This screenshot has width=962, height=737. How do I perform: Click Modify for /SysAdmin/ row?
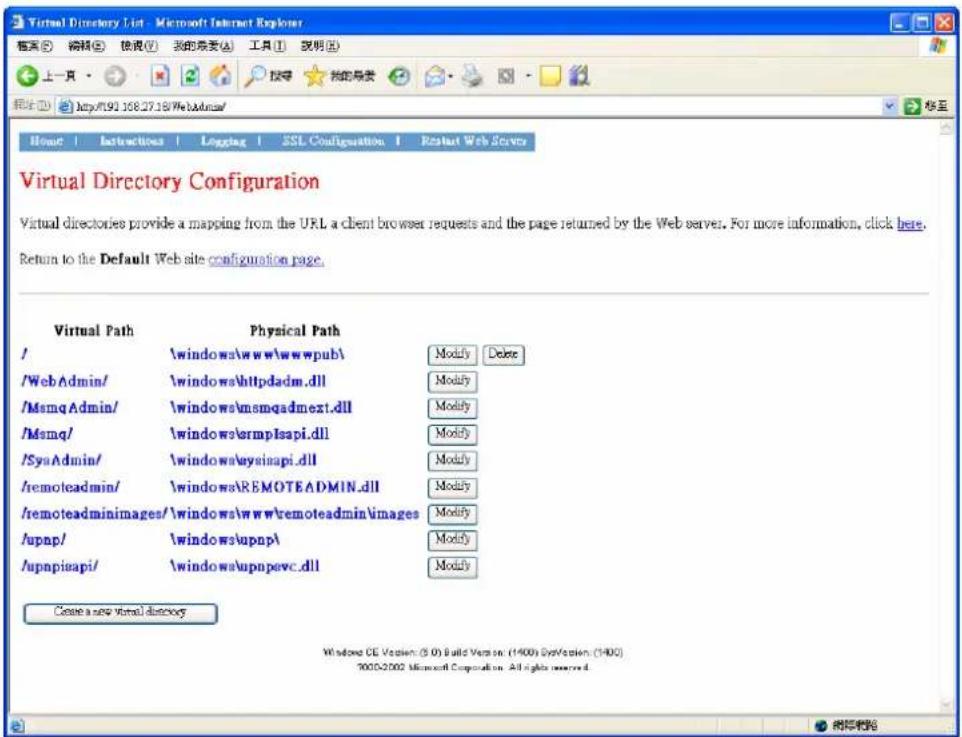coord(452,460)
